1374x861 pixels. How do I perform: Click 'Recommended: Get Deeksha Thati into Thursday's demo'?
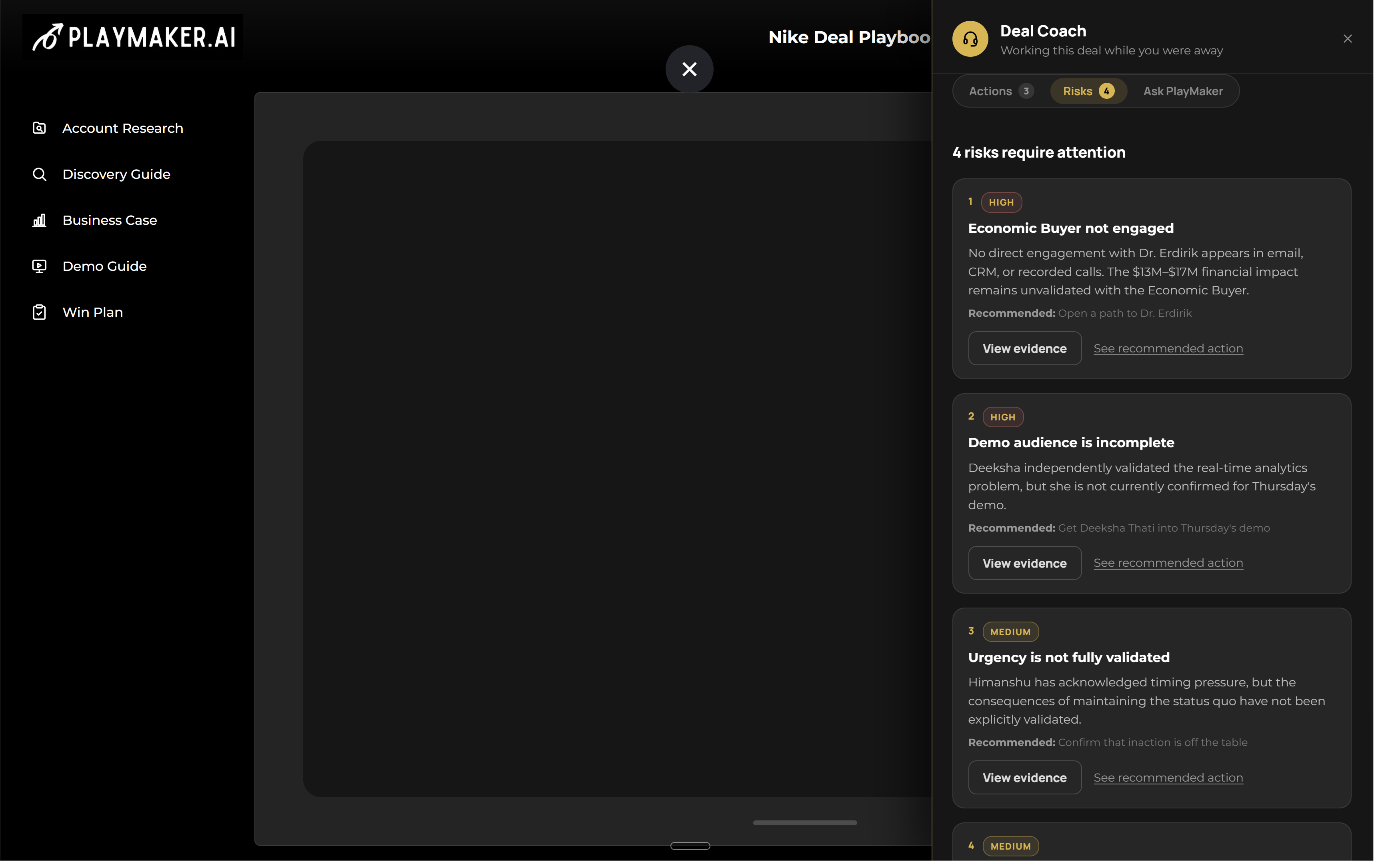pos(1119,528)
